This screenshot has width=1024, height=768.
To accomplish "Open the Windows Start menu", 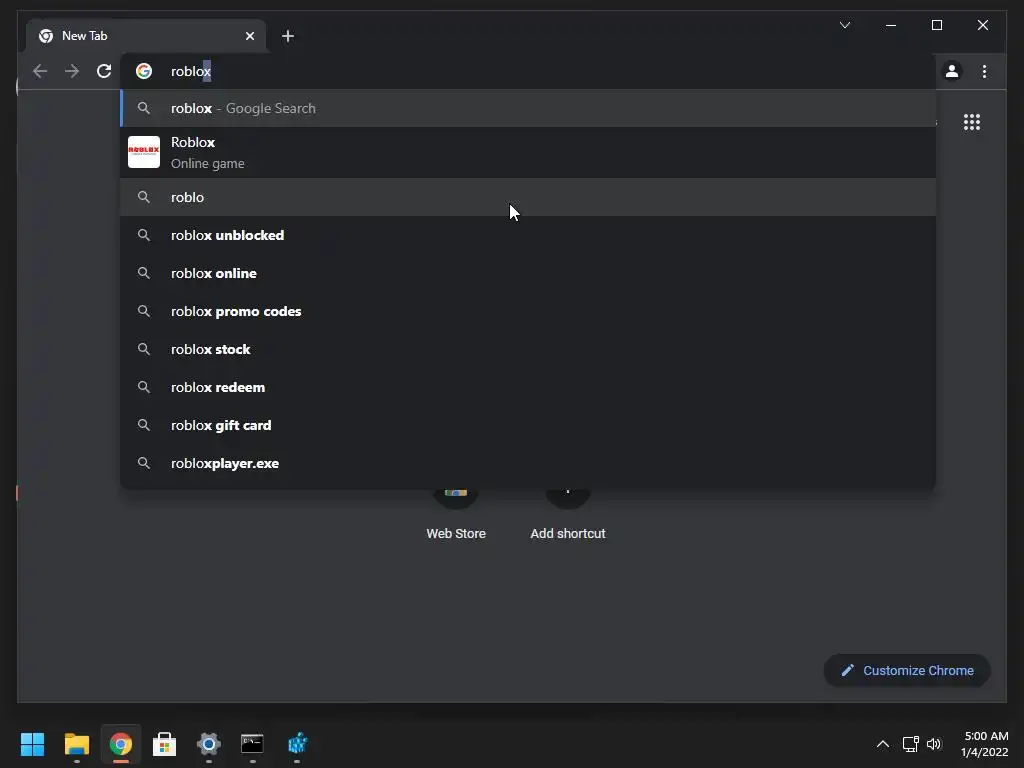I will tap(32, 744).
